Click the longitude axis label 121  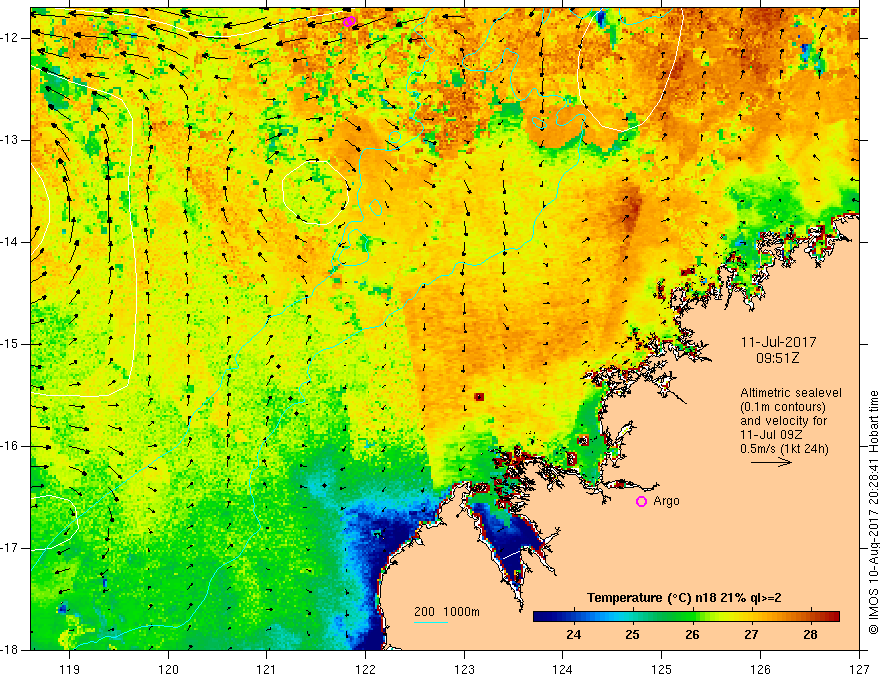click(267, 669)
